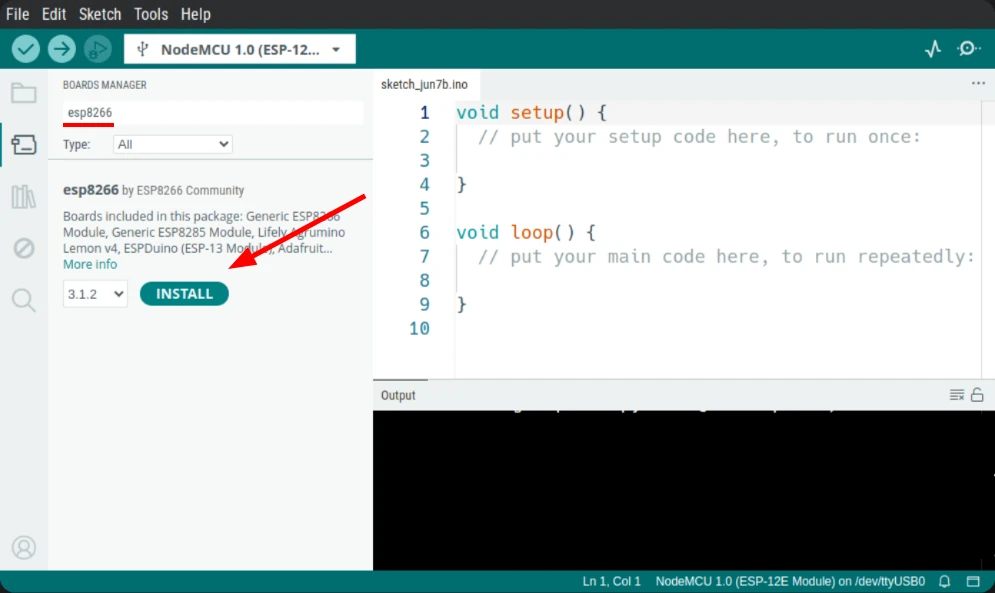Click the More info link
Image resolution: width=995 pixels, height=593 pixels.
point(90,264)
